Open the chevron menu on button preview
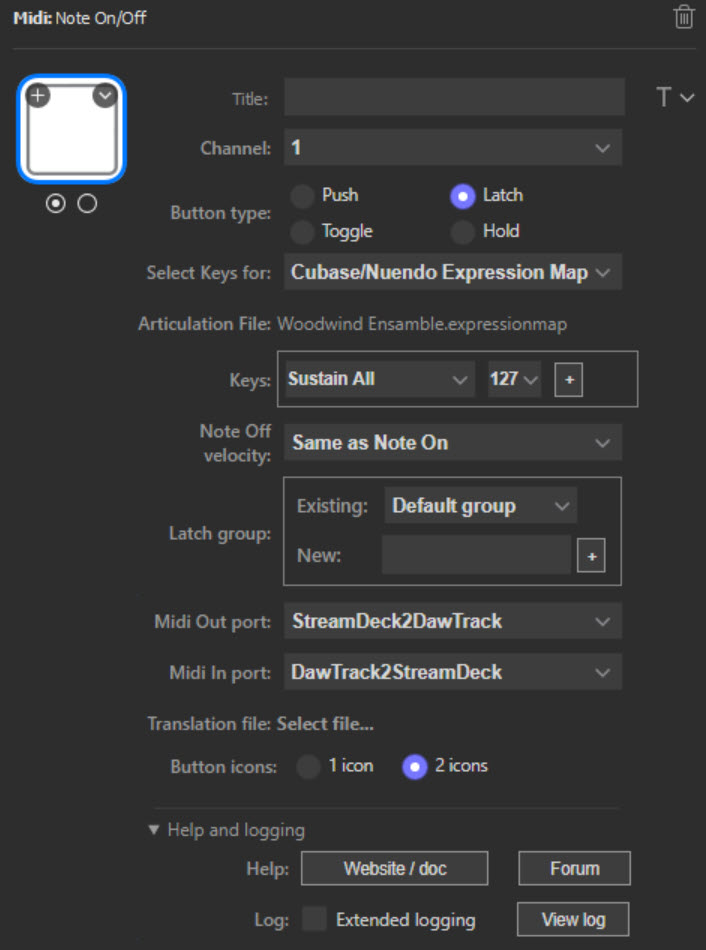The image size is (706, 950). pos(105,96)
